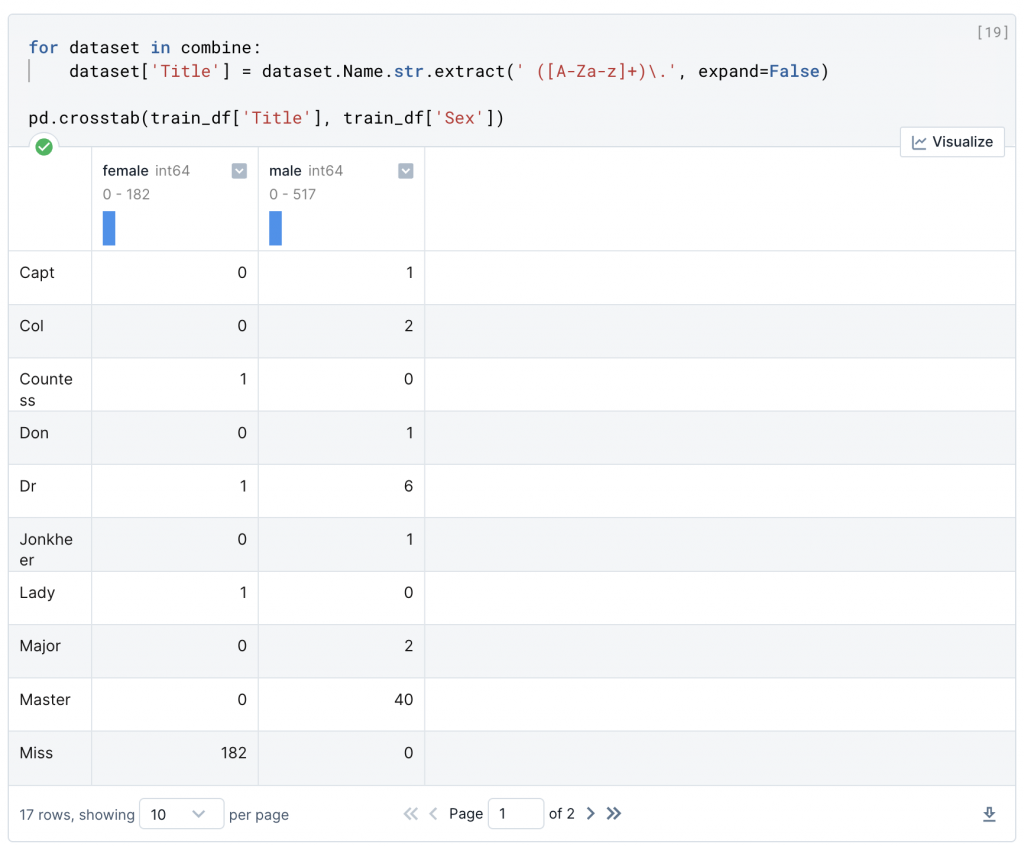Go to previous table page
The image size is (1024, 847).
pos(433,814)
